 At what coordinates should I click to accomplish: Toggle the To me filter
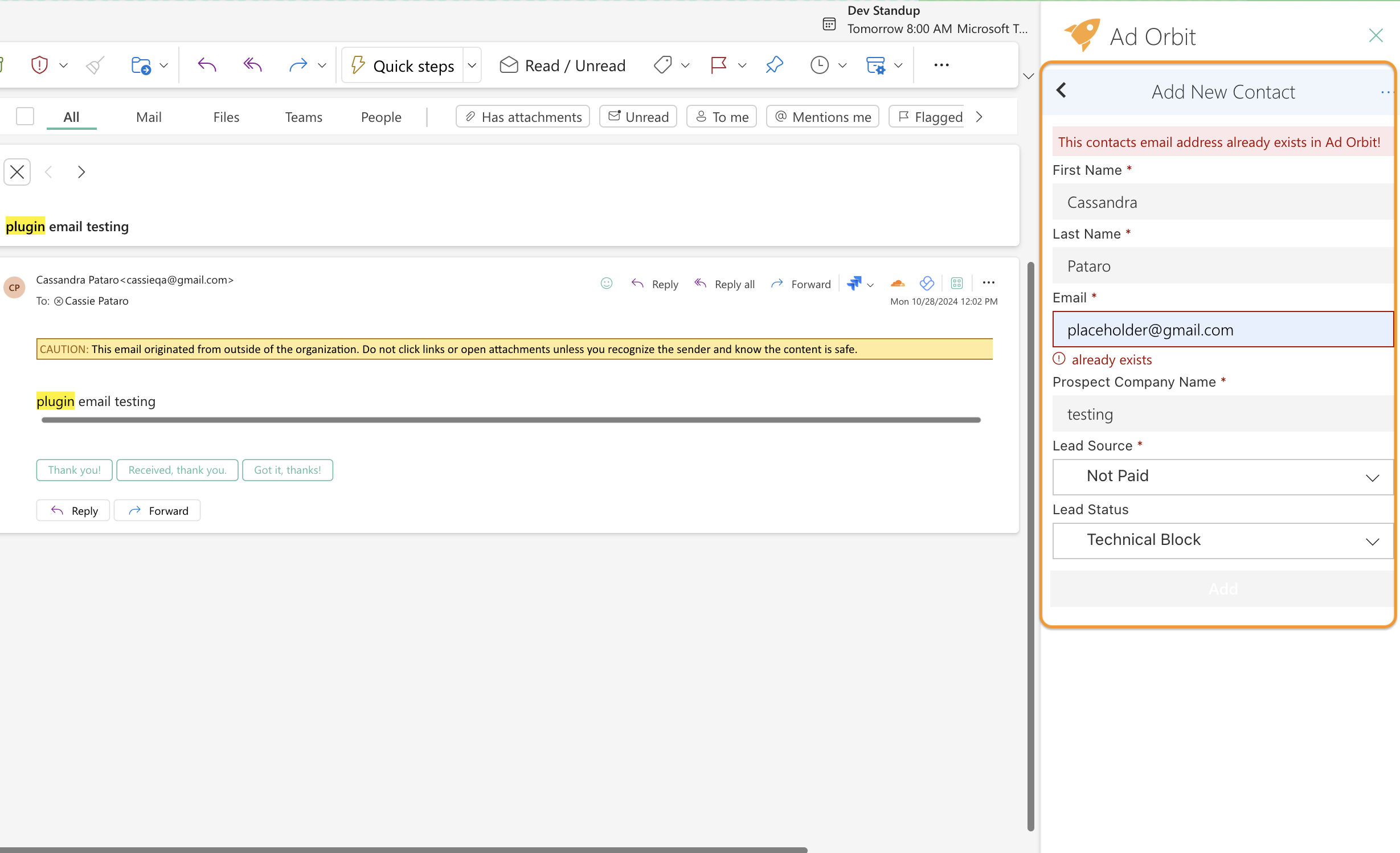click(722, 117)
